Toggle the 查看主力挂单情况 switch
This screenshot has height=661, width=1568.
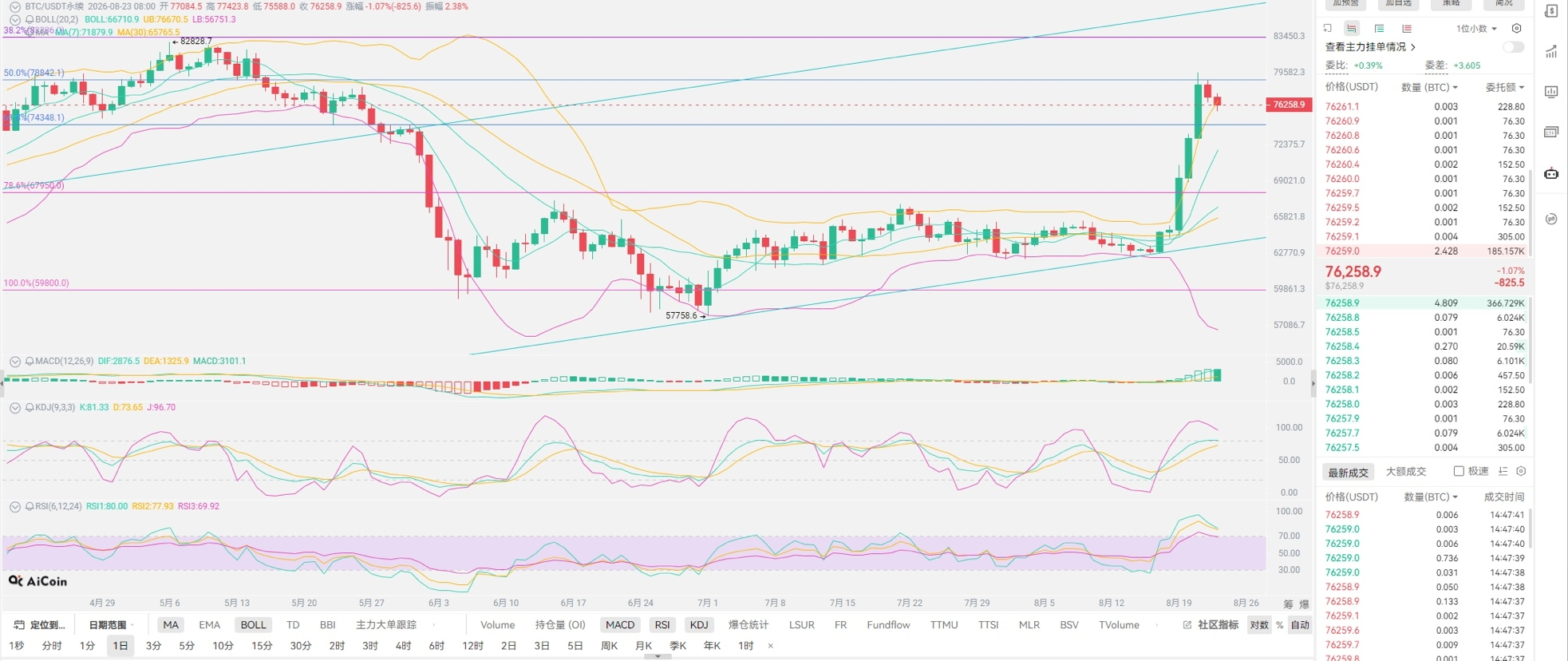tap(1513, 47)
